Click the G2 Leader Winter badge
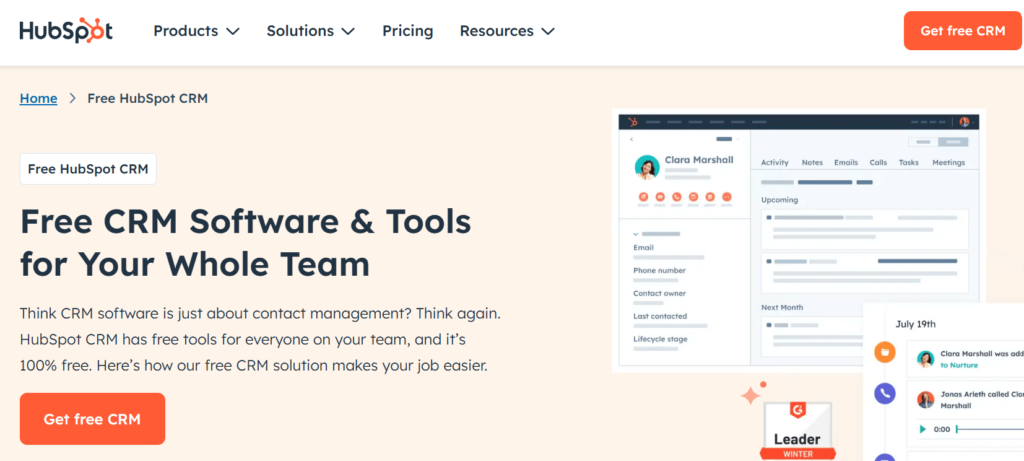 point(797,430)
